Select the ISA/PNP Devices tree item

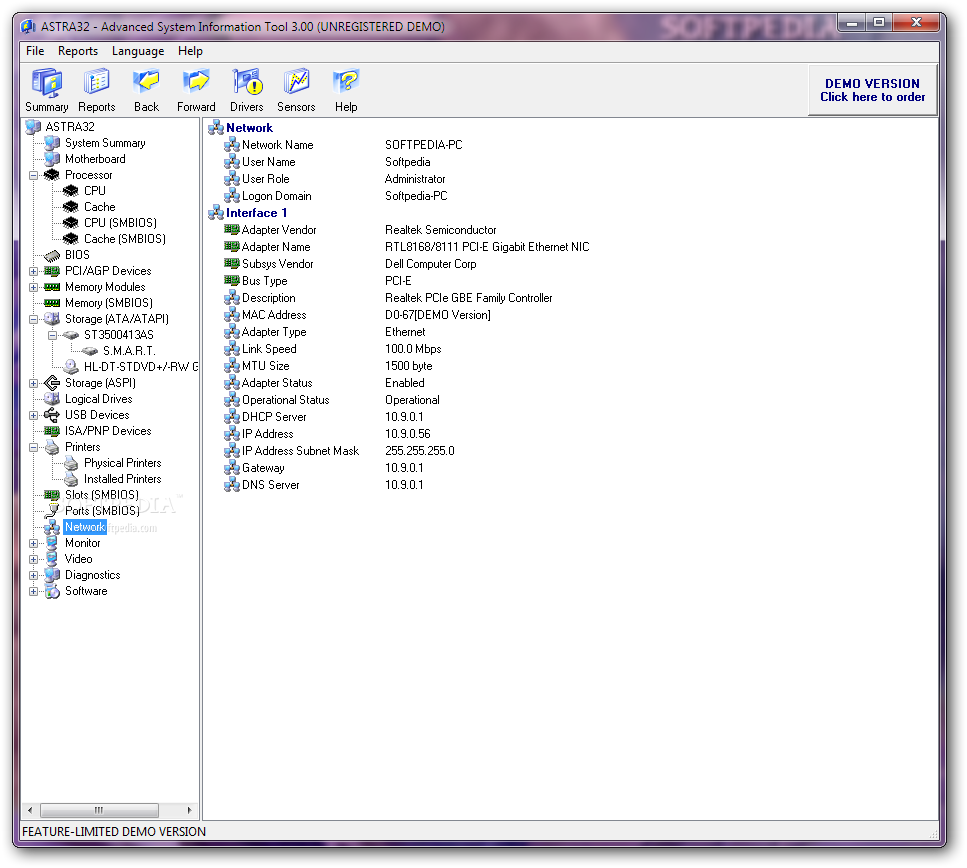coord(108,431)
